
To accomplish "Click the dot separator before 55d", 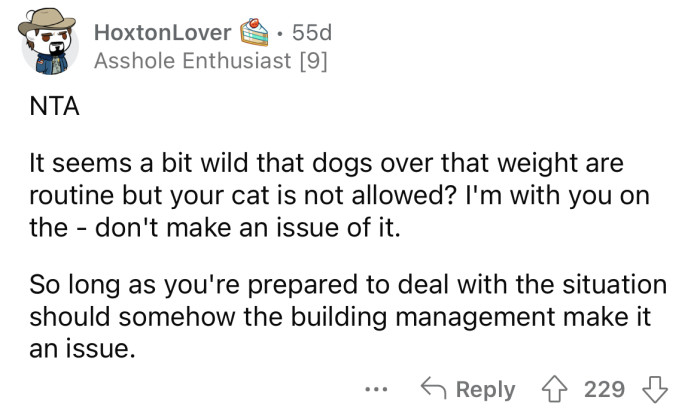I will click(x=280, y=33).
